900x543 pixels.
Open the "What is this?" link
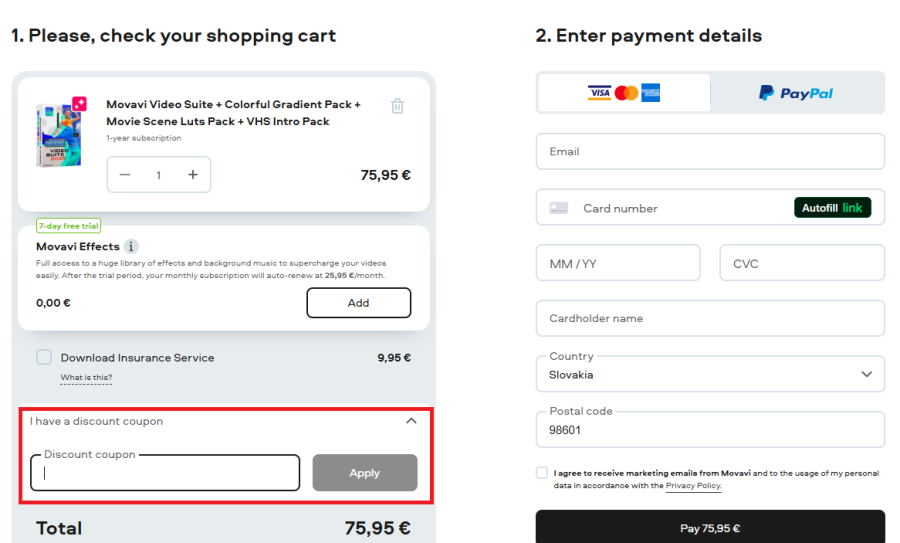tap(86, 378)
